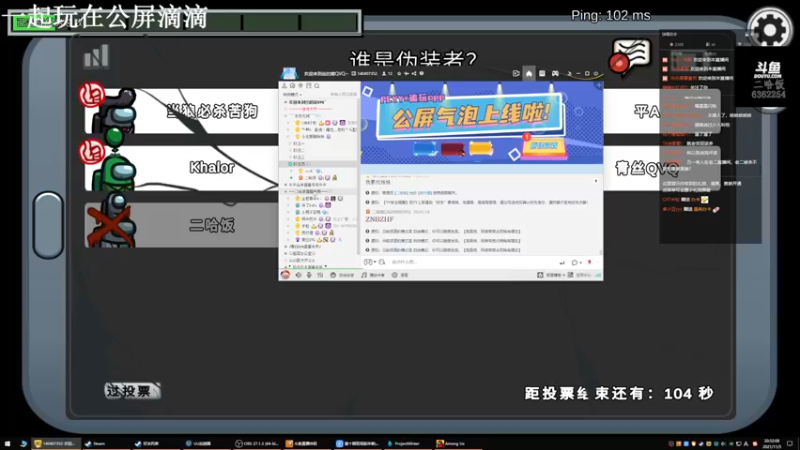Click YY channel share icon
Screen dimensions: 800x450
pos(414,73)
